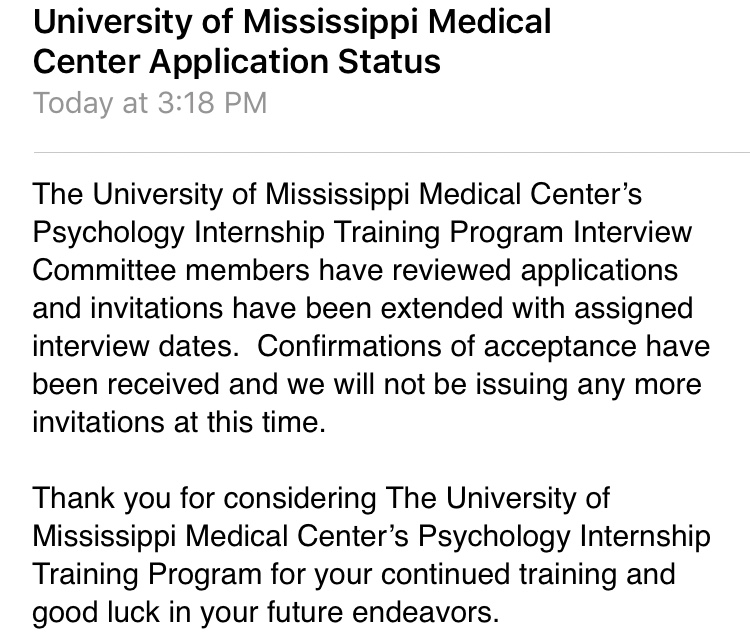750x639 pixels.
Task: Click 'good luck in your future endeavors.' line
Action: pos(266,613)
